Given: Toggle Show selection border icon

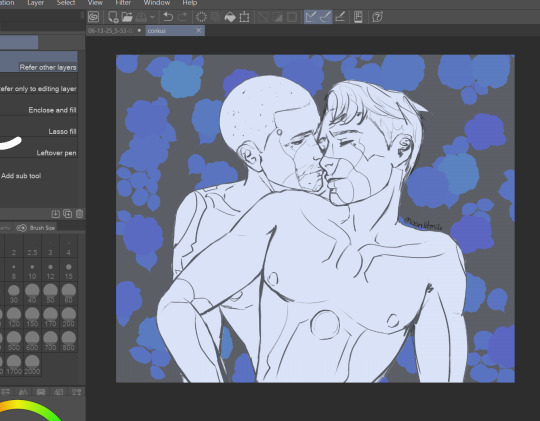Looking at the screenshot, I should click(292, 17).
